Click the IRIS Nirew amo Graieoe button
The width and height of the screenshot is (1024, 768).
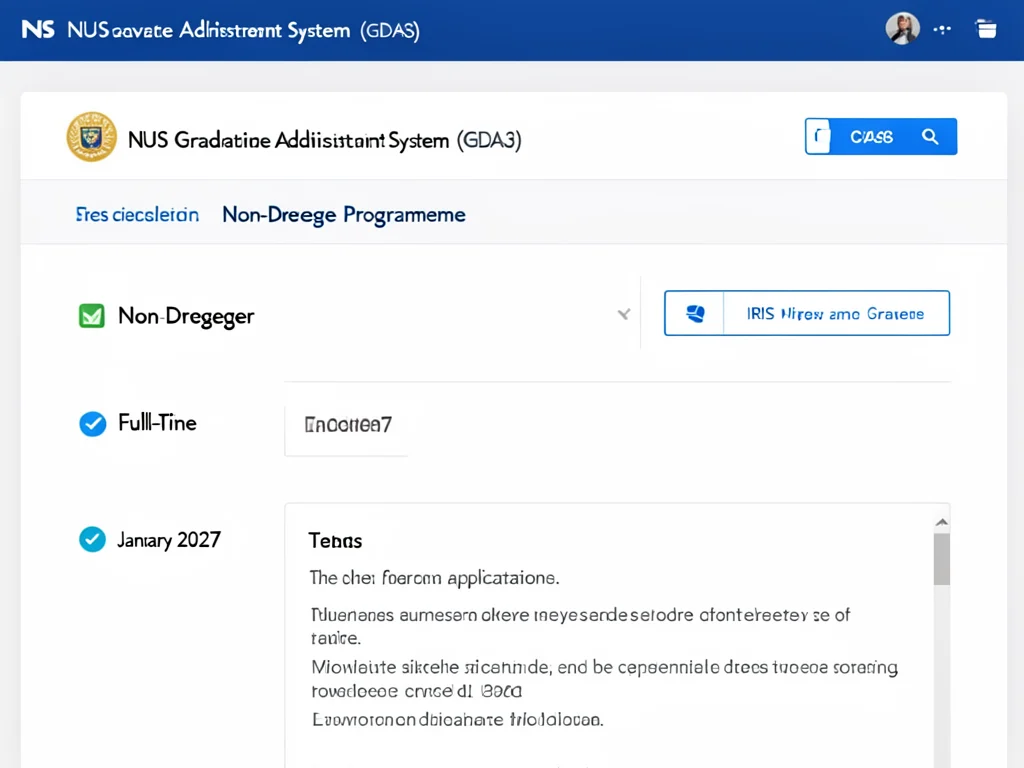[807, 313]
